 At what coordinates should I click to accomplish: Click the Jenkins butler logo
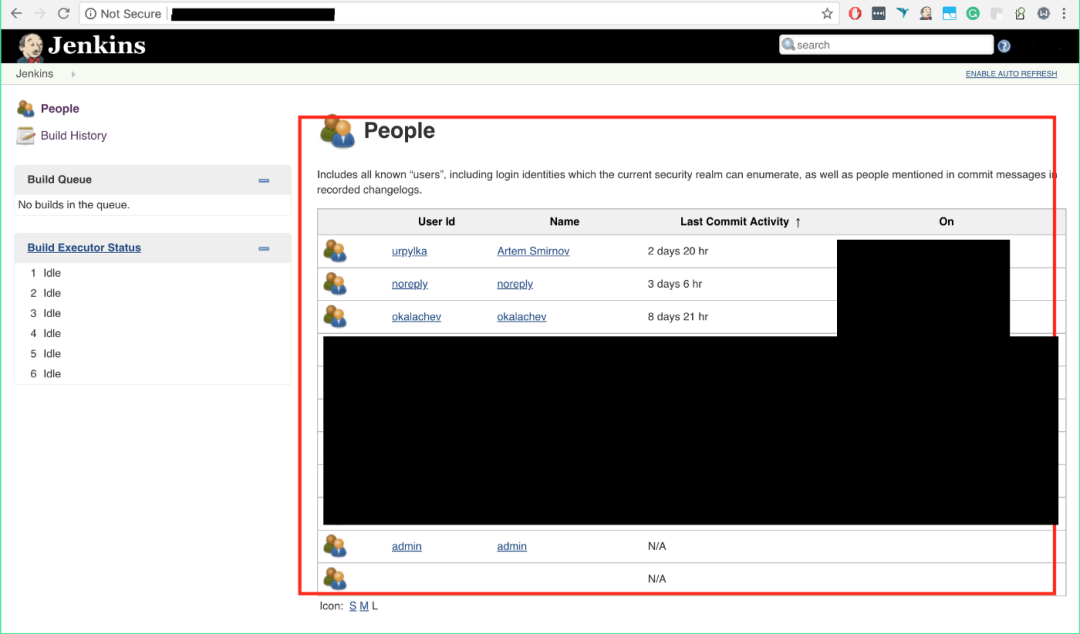(x=30, y=47)
